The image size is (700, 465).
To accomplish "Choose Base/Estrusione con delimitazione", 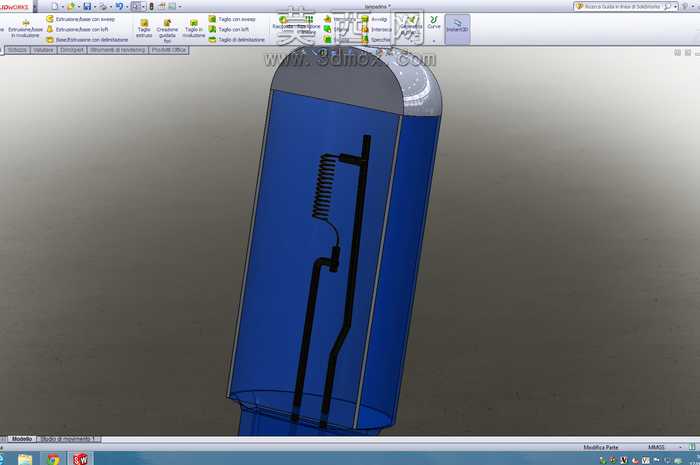I will [x=87, y=40].
